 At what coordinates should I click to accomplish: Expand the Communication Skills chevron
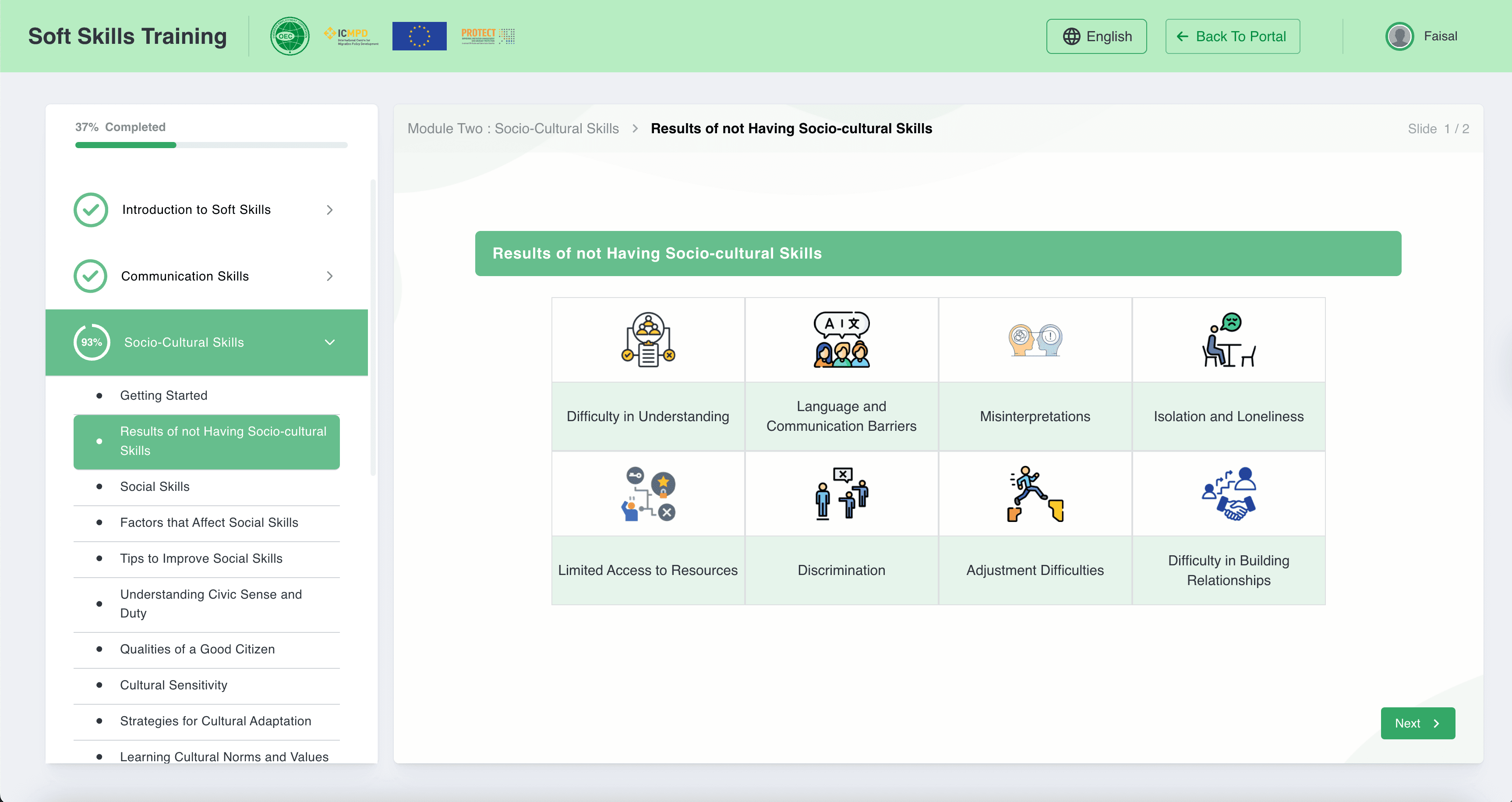point(329,276)
